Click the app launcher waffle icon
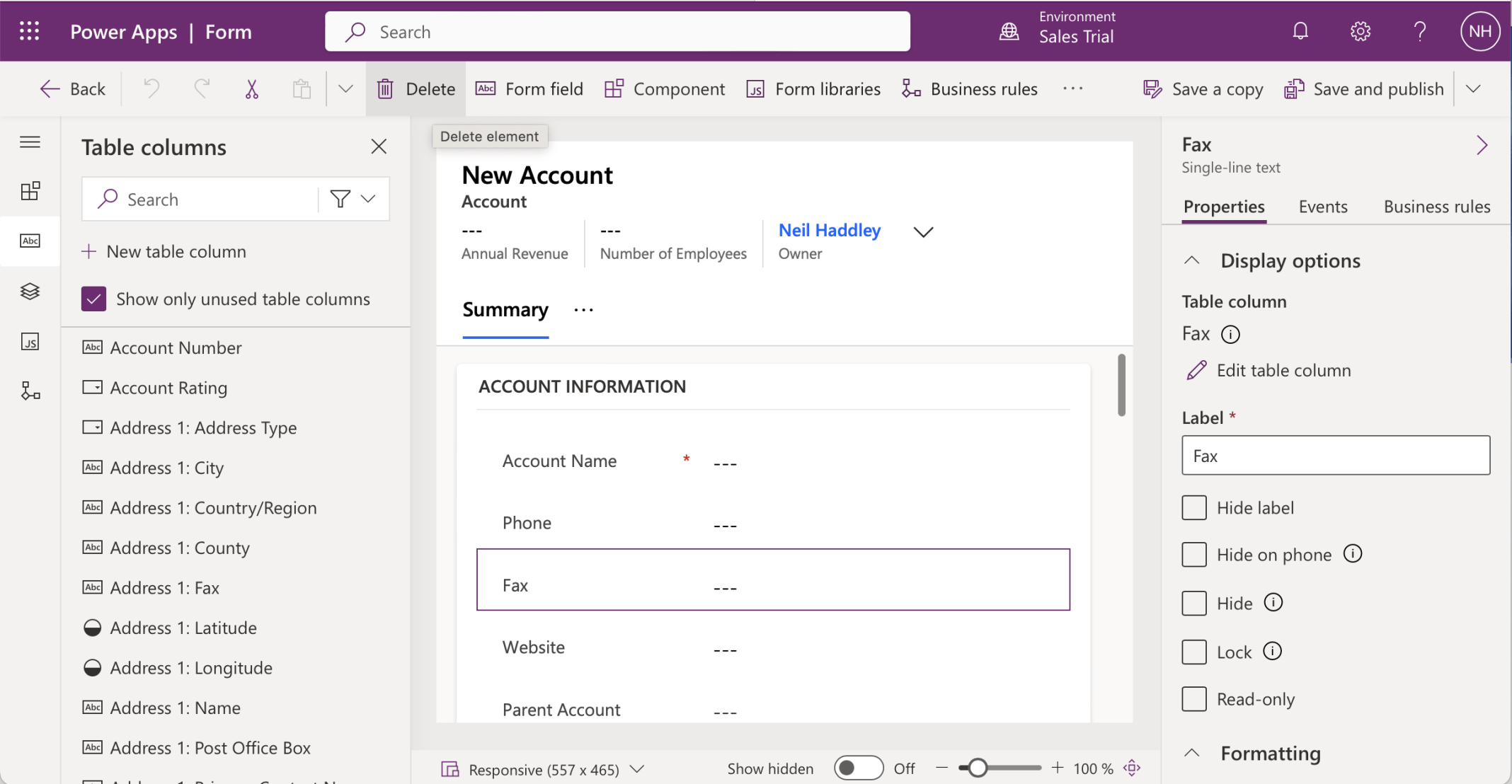This screenshot has height=784, width=1512. tap(29, 31)
